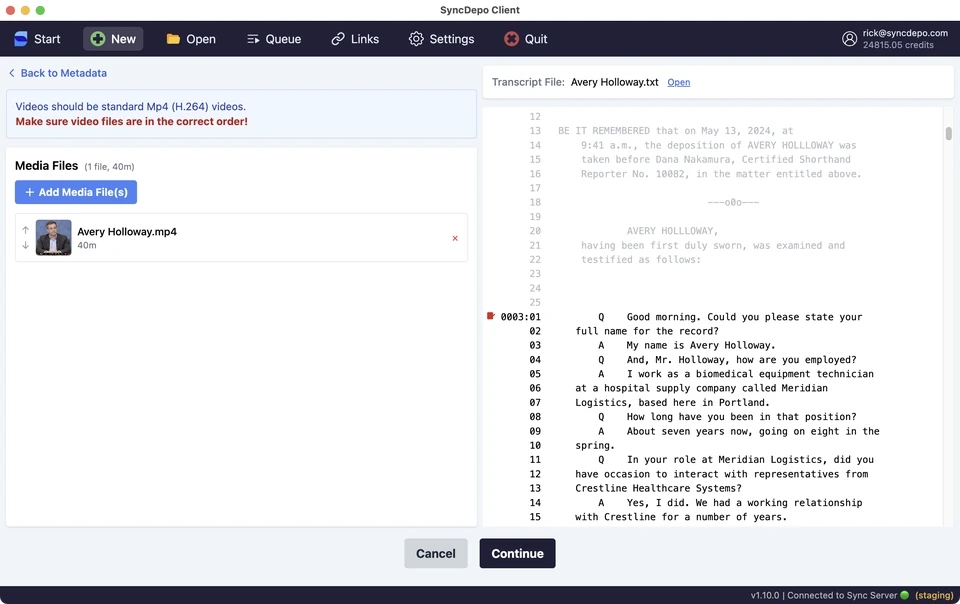Viewport: 960px width, 604px height.
Task: Click the 0003:01 page-line label
Action: click(520, 316)
